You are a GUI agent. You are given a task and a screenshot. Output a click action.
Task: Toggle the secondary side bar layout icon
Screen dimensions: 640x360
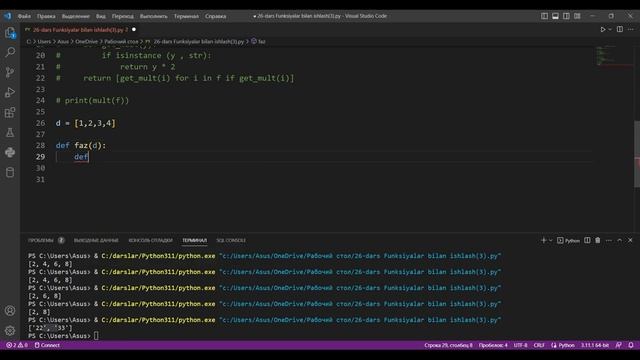(x=566, y=16)
